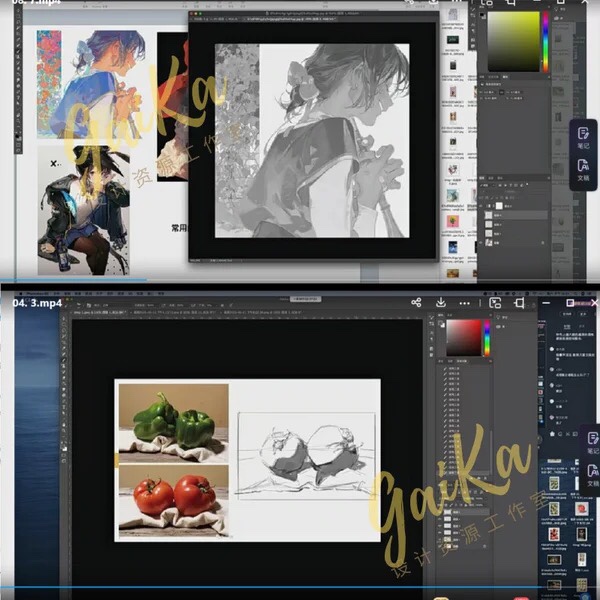
Task: Open 笔记 notes in the upper video sidebar
Action: (x=583, y=138)
